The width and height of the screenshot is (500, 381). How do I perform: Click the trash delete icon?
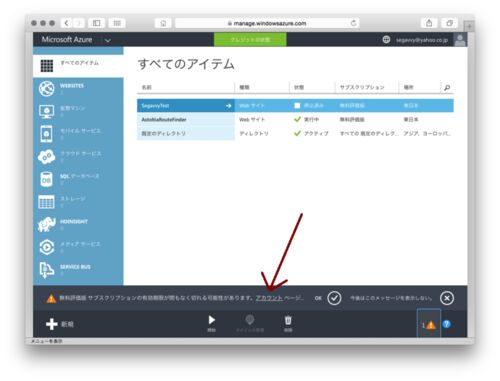(x=288, y=320)
